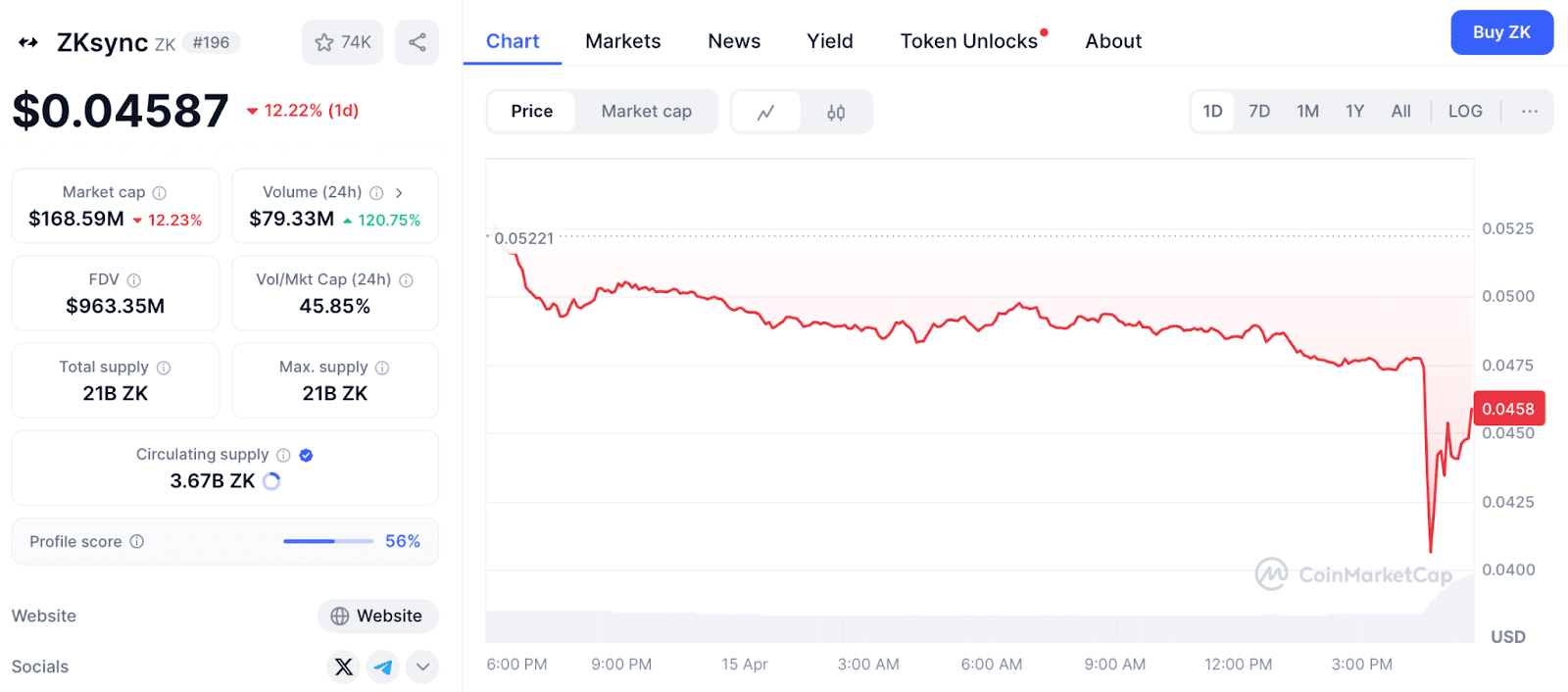Click the Profile score info icon
The image size is (1568, 692).
coord(137,541)
